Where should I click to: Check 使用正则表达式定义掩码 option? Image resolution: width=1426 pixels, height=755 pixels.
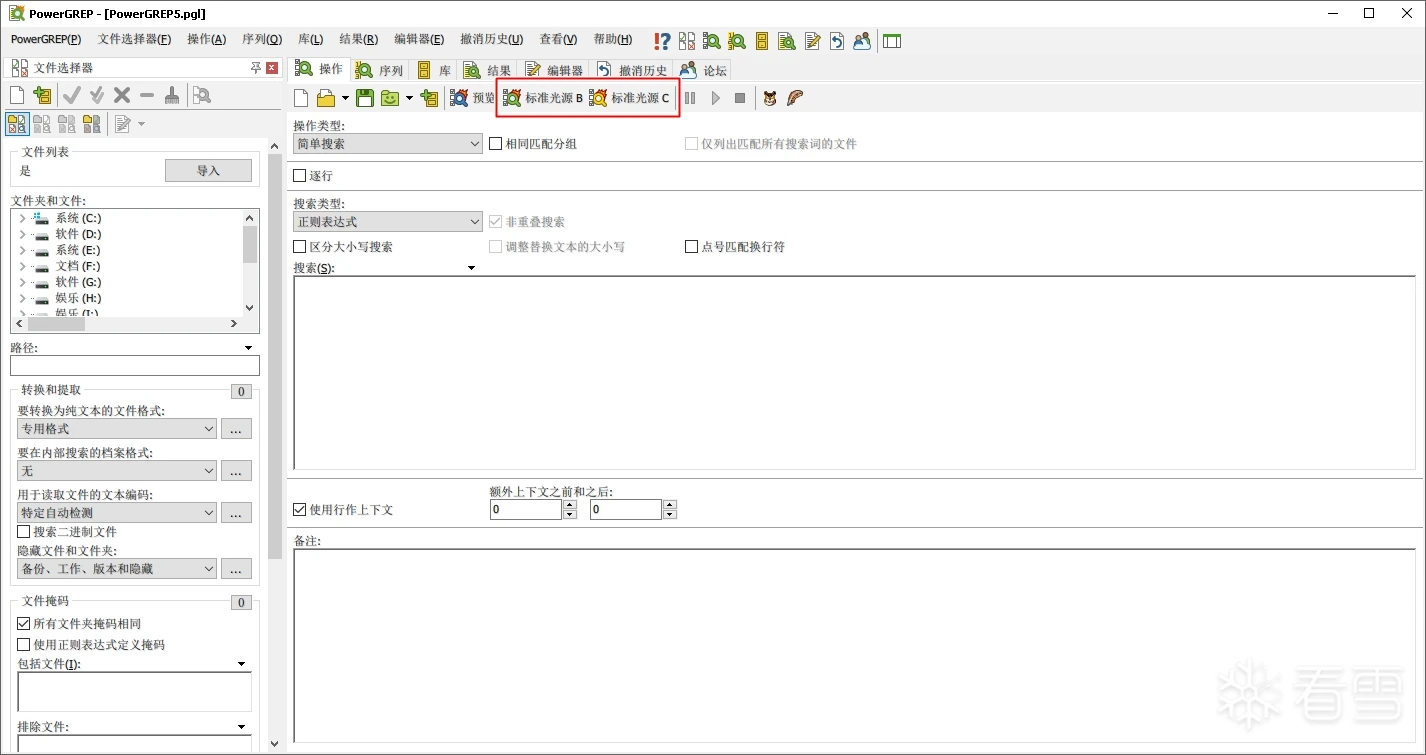click(x=24, y=645)
